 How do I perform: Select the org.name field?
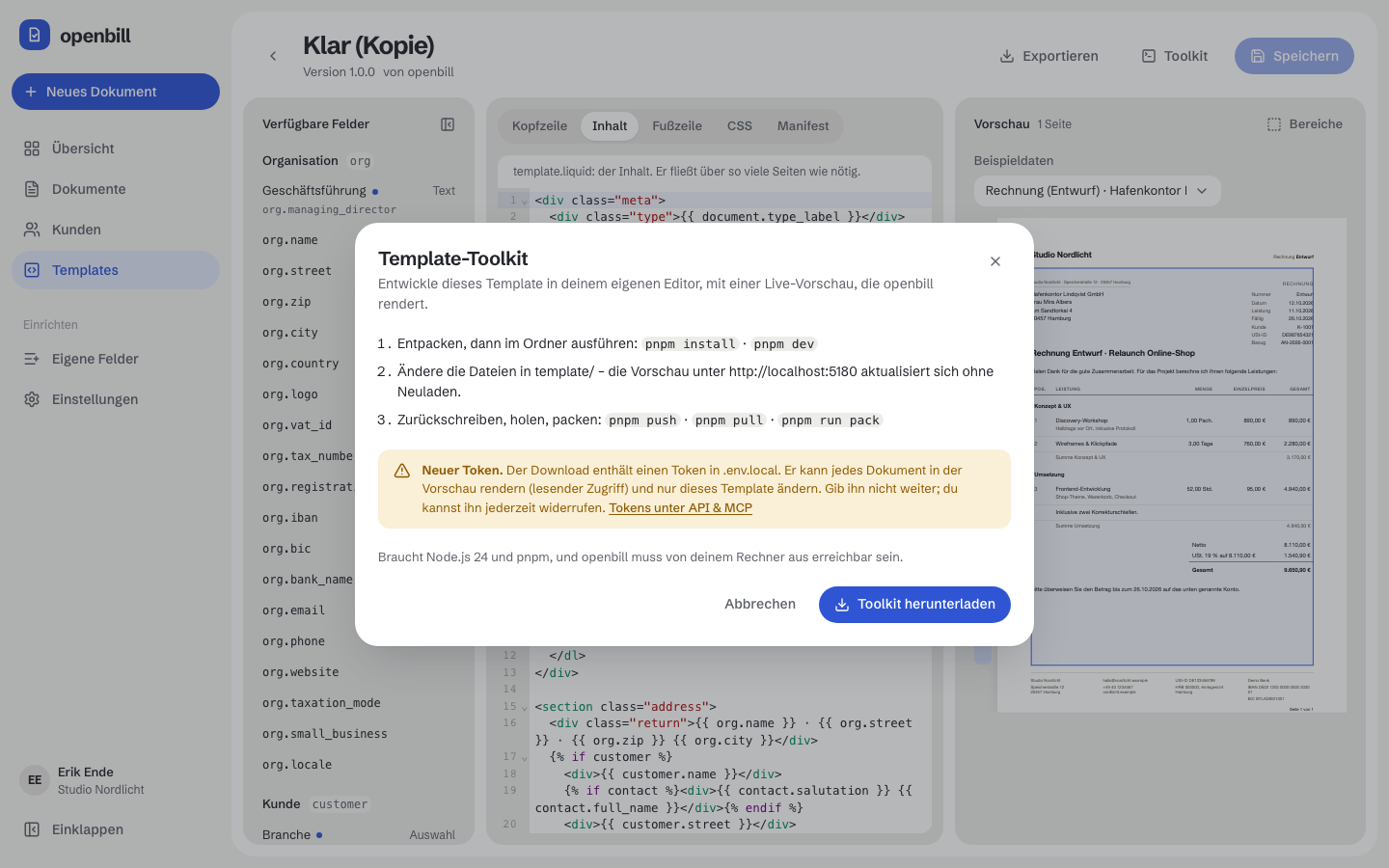(x=290, y=240)
